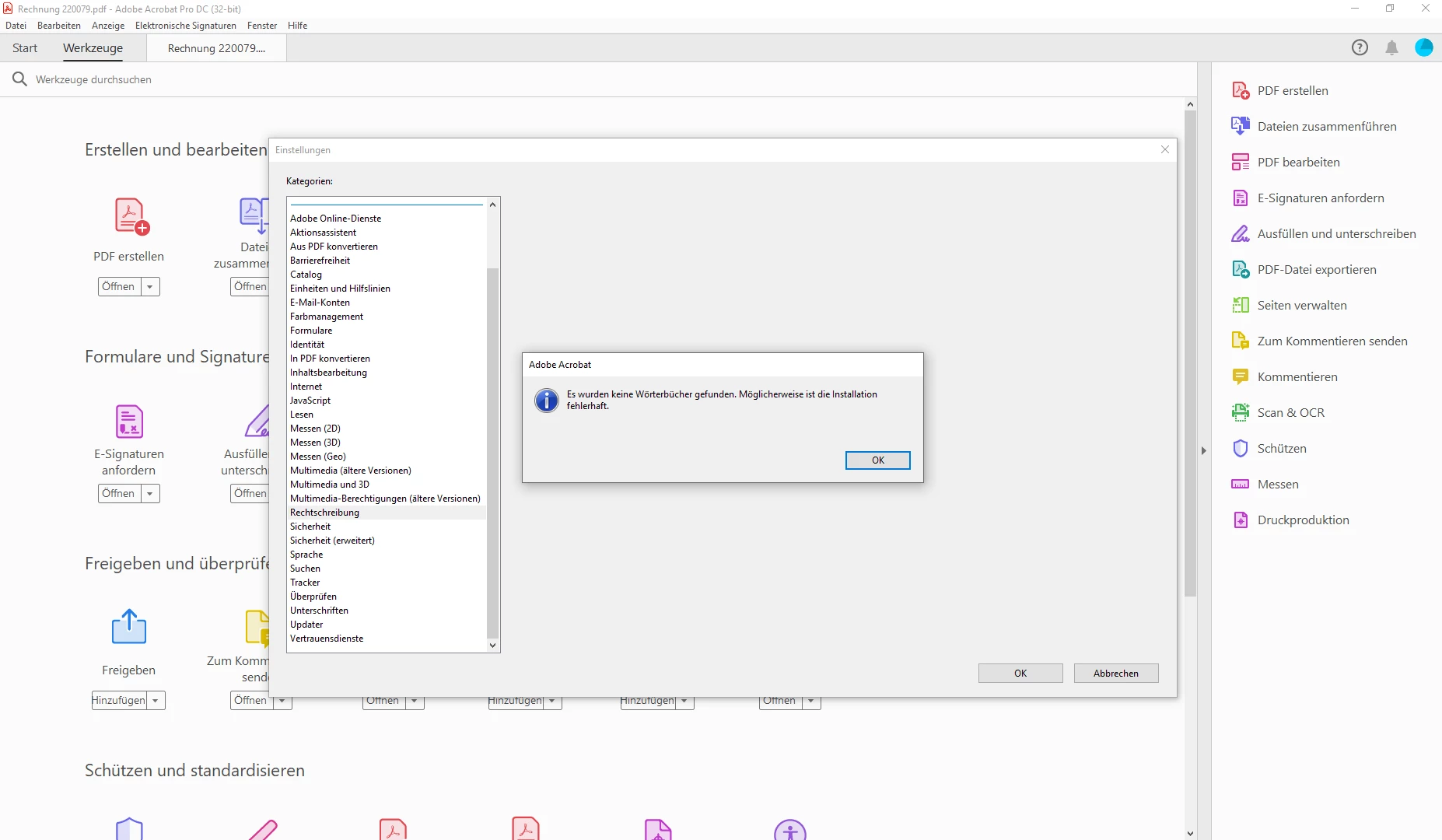The width and height of the screenshot is (1442, 840).
Task: Expand dropdown arrow beside PDF erstellen Öffnen
Action: pyautogui.click(x=150, y=286)
